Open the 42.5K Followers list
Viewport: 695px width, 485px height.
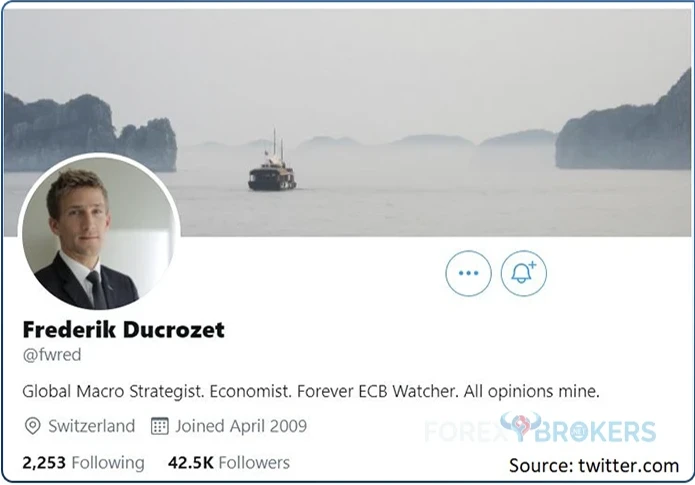click(x=229, y=462)
